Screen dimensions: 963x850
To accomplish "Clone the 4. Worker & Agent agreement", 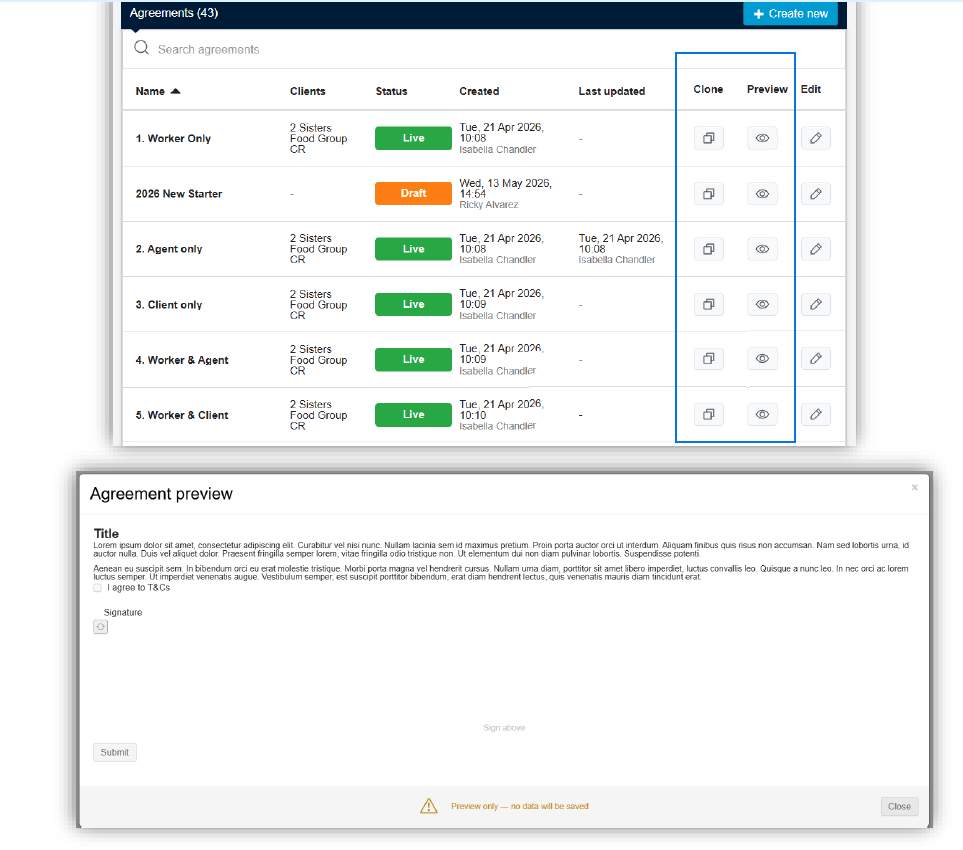I will (709, 358).
